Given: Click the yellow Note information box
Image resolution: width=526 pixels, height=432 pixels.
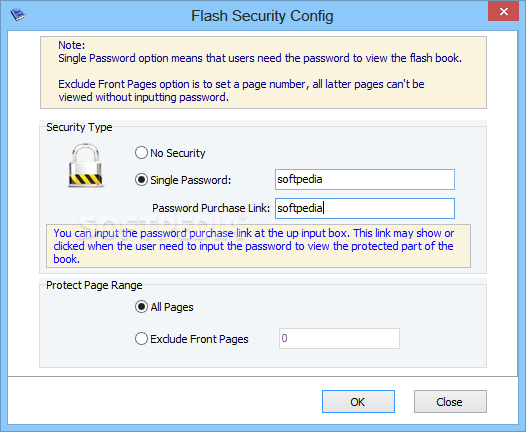Looking at the screenshot, I should click(x=263, y=72).
